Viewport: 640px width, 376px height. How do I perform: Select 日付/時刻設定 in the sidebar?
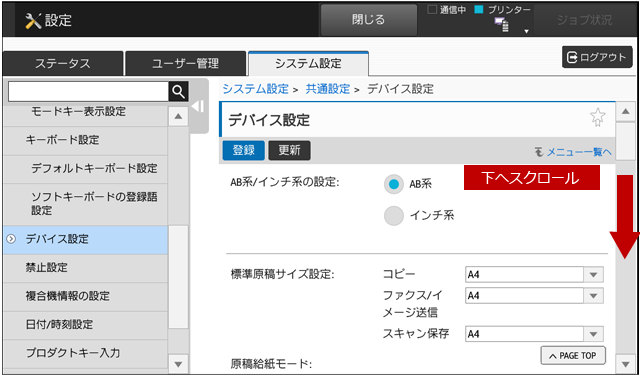(x=85, y=325)
